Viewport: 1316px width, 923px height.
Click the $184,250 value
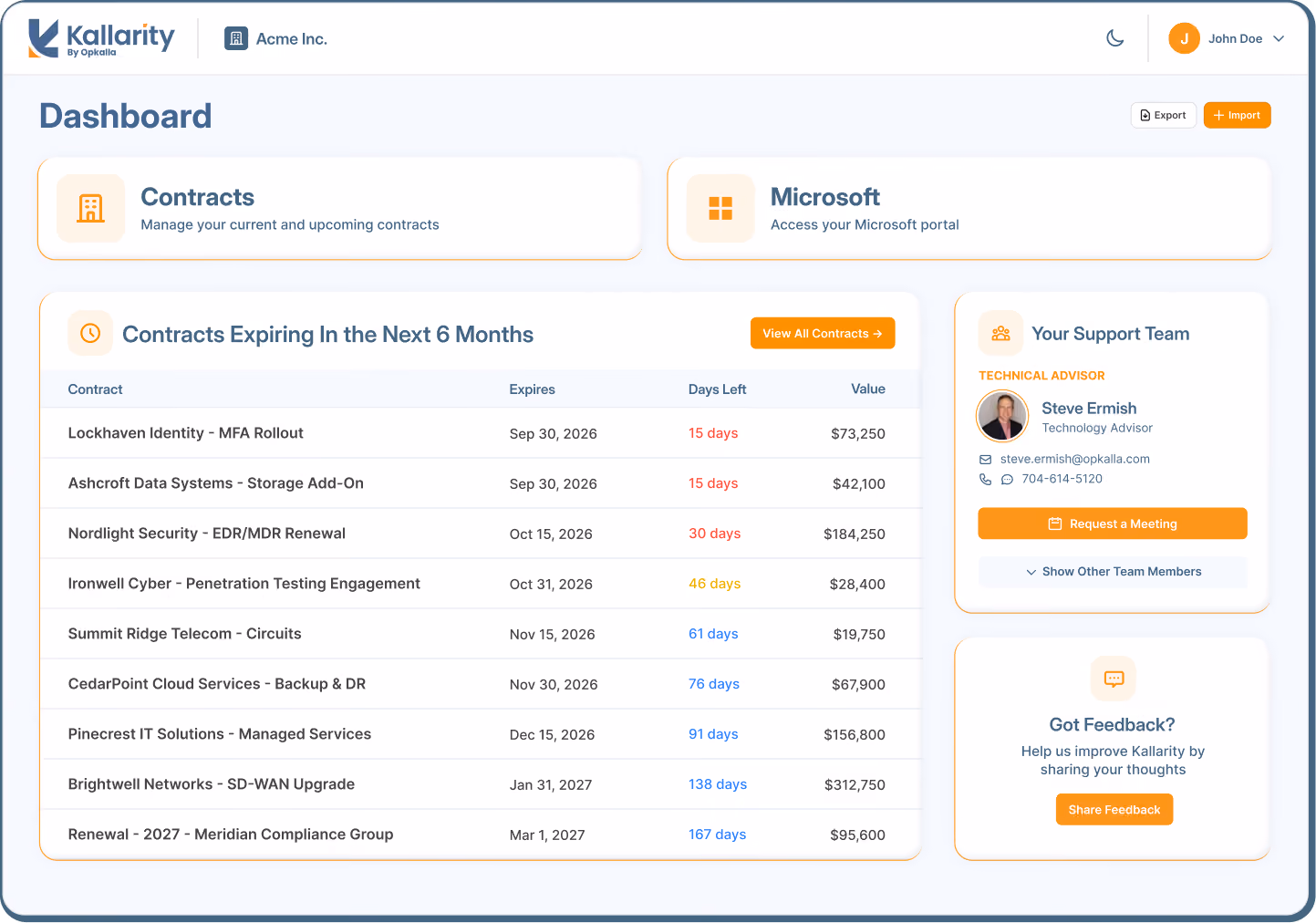point(855,534)
